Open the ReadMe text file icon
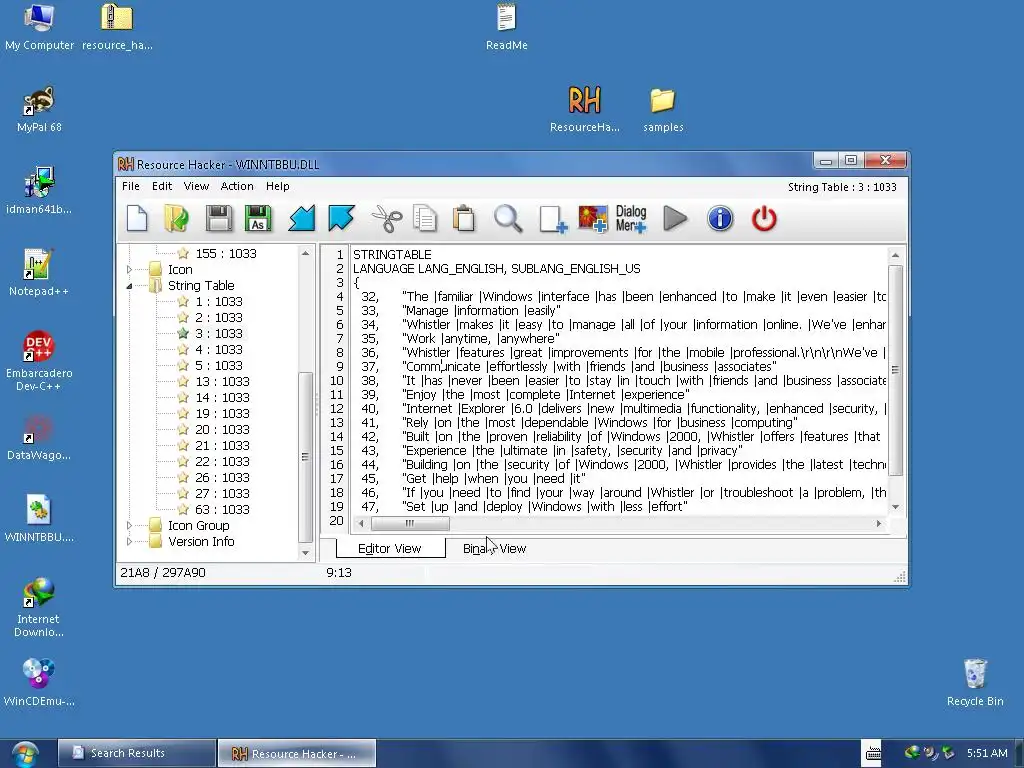Screen dimensions: 1024x768 point(507,27)
